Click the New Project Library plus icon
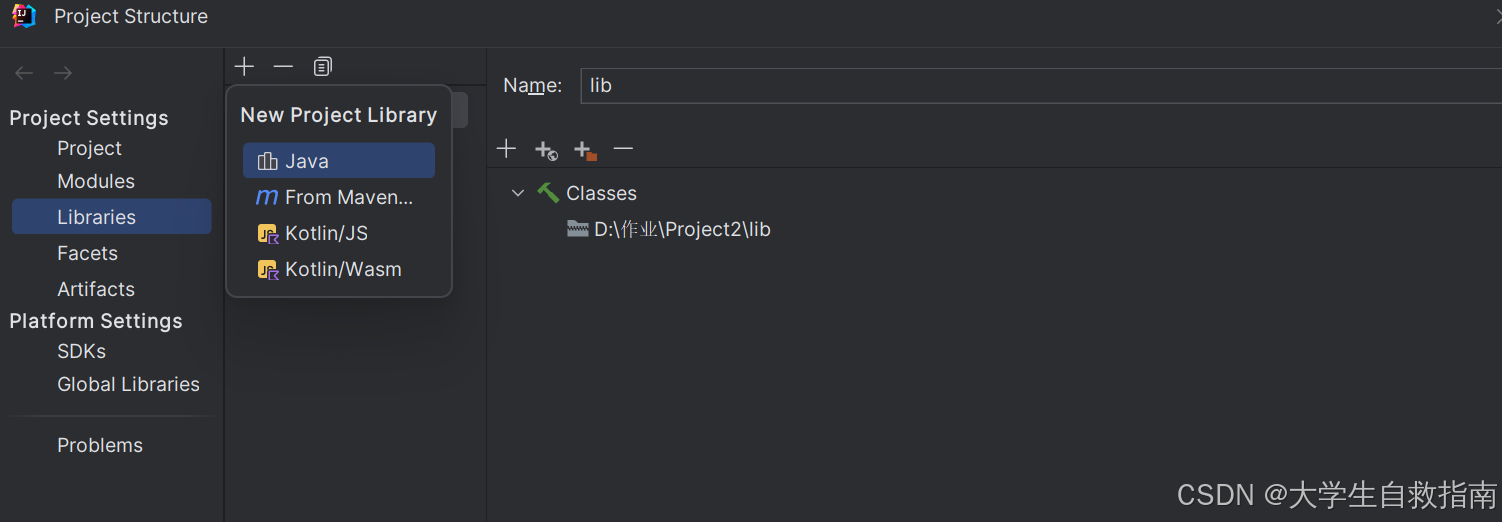The height and width of the screenshot is (522, 1502). [x=244, y=67]
